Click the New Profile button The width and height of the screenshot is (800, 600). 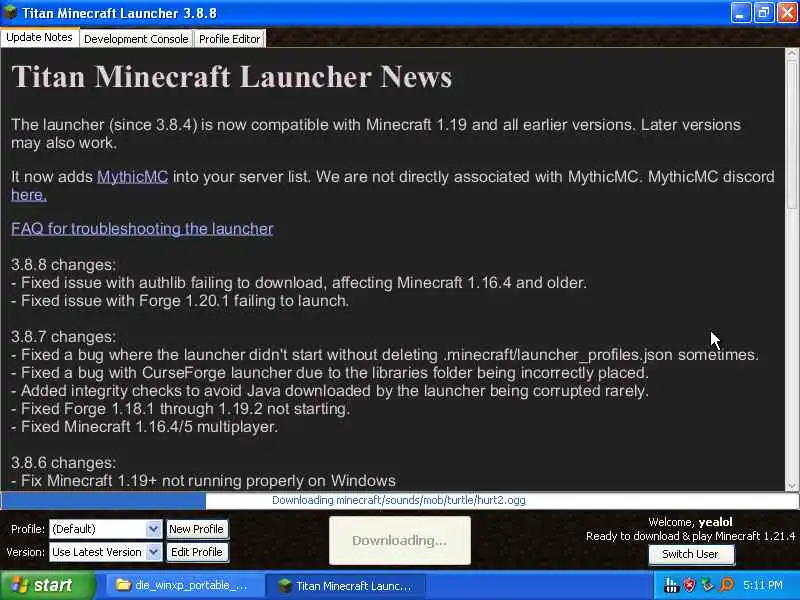click(196, 529)
